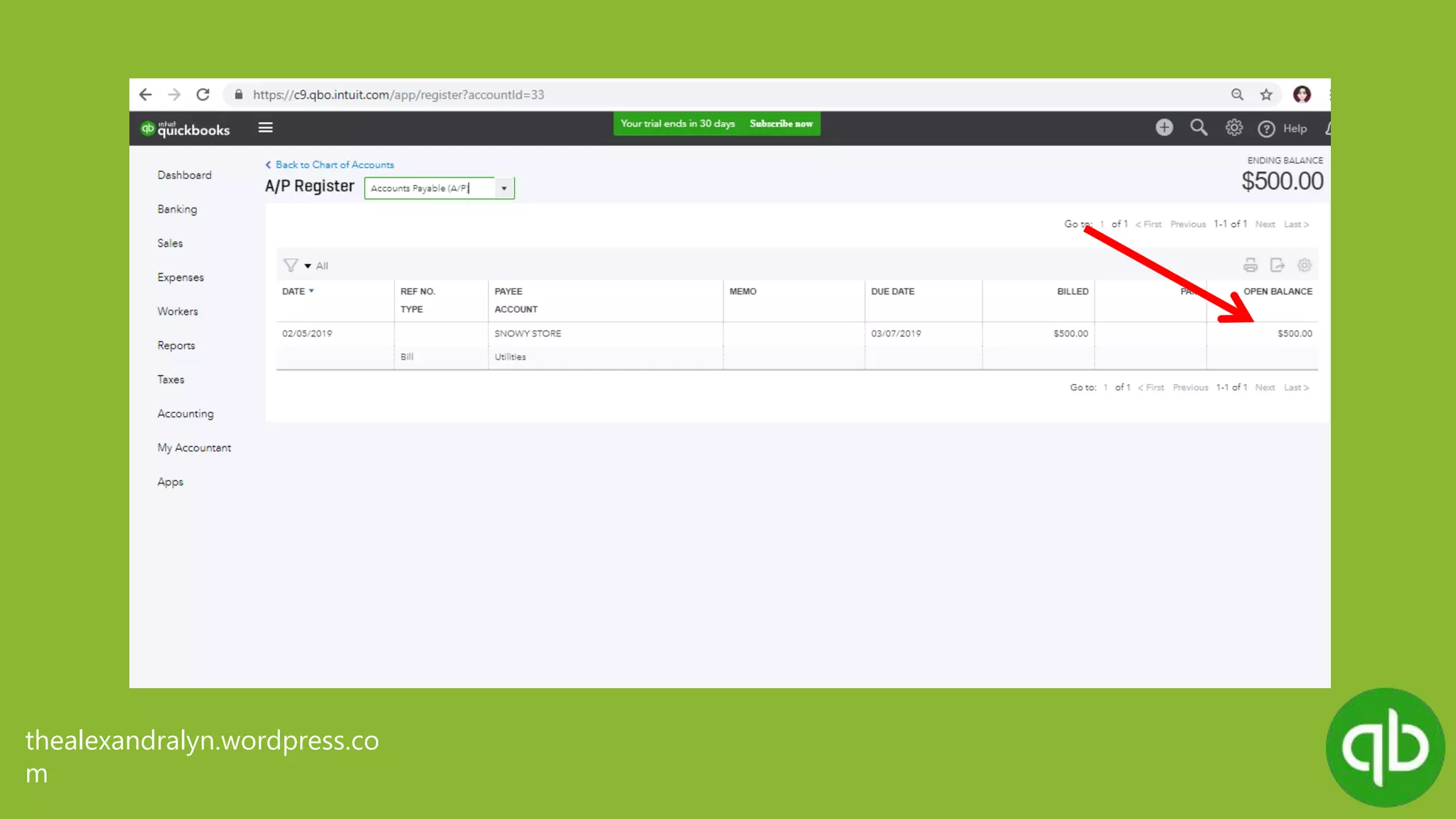The image size is (1456, 819).
Task: Export the register with export icon
Action: [1277, 265]
